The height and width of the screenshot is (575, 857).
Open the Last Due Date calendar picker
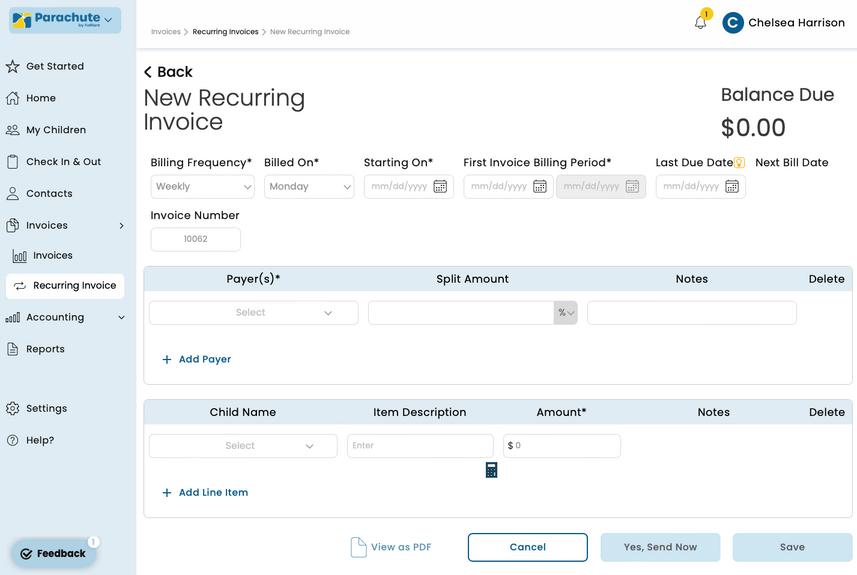click(x=732, y=187)
